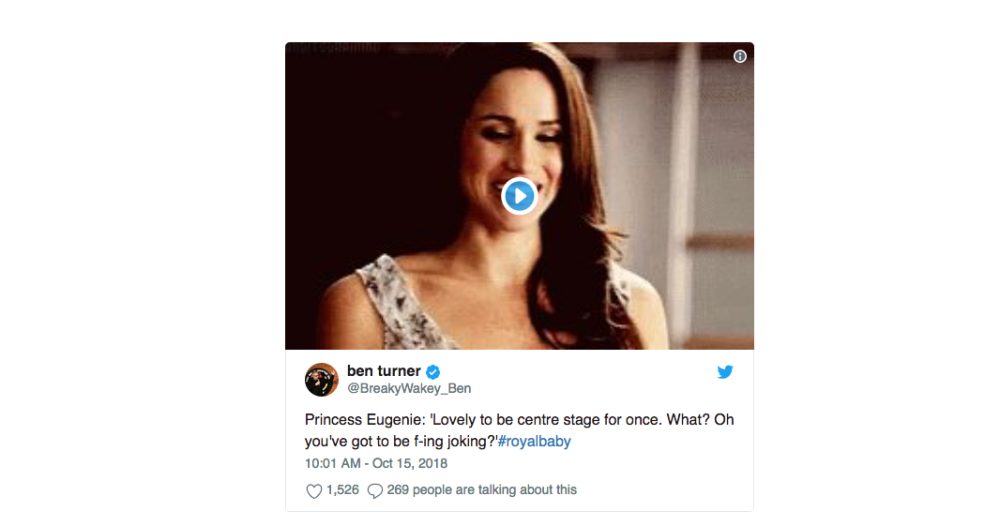Click the blue verified badge
Screen dimensions: 1000x526
(433, 372)
